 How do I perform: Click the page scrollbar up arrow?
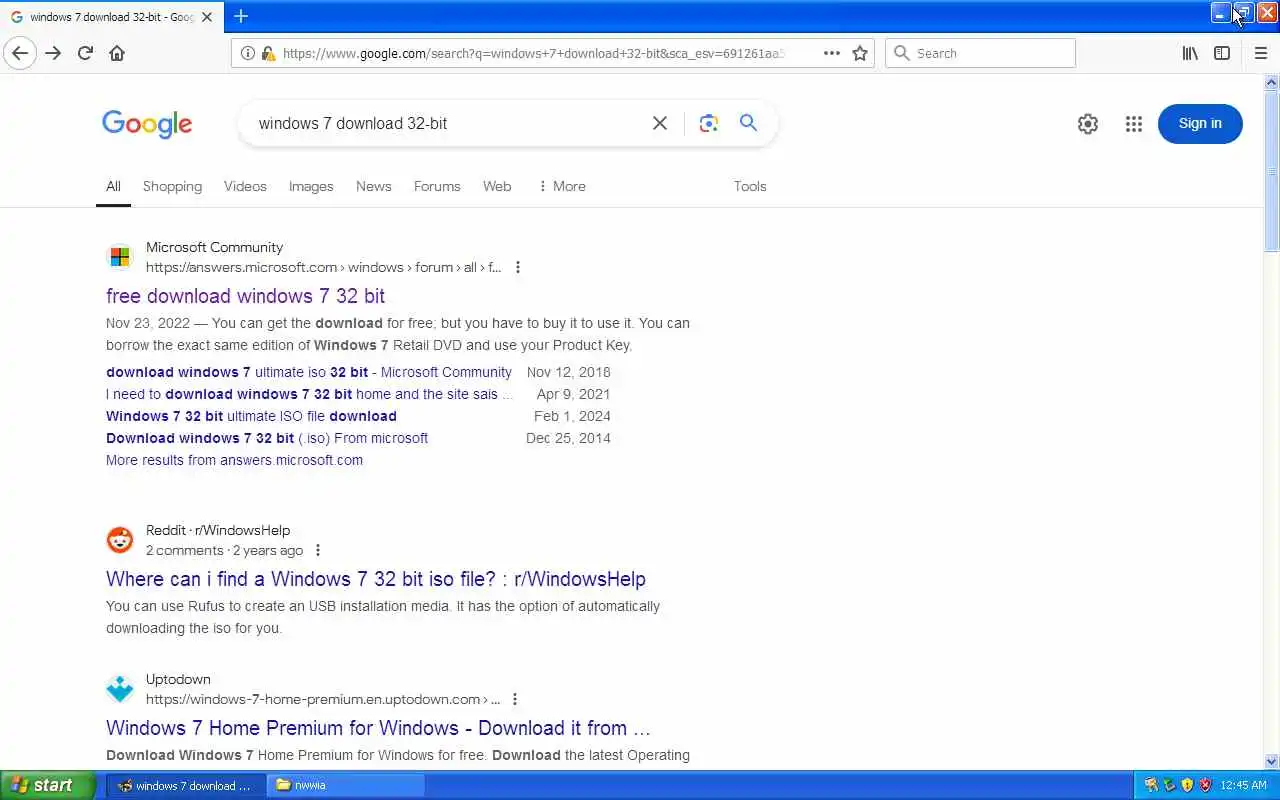pos(1272,82)
